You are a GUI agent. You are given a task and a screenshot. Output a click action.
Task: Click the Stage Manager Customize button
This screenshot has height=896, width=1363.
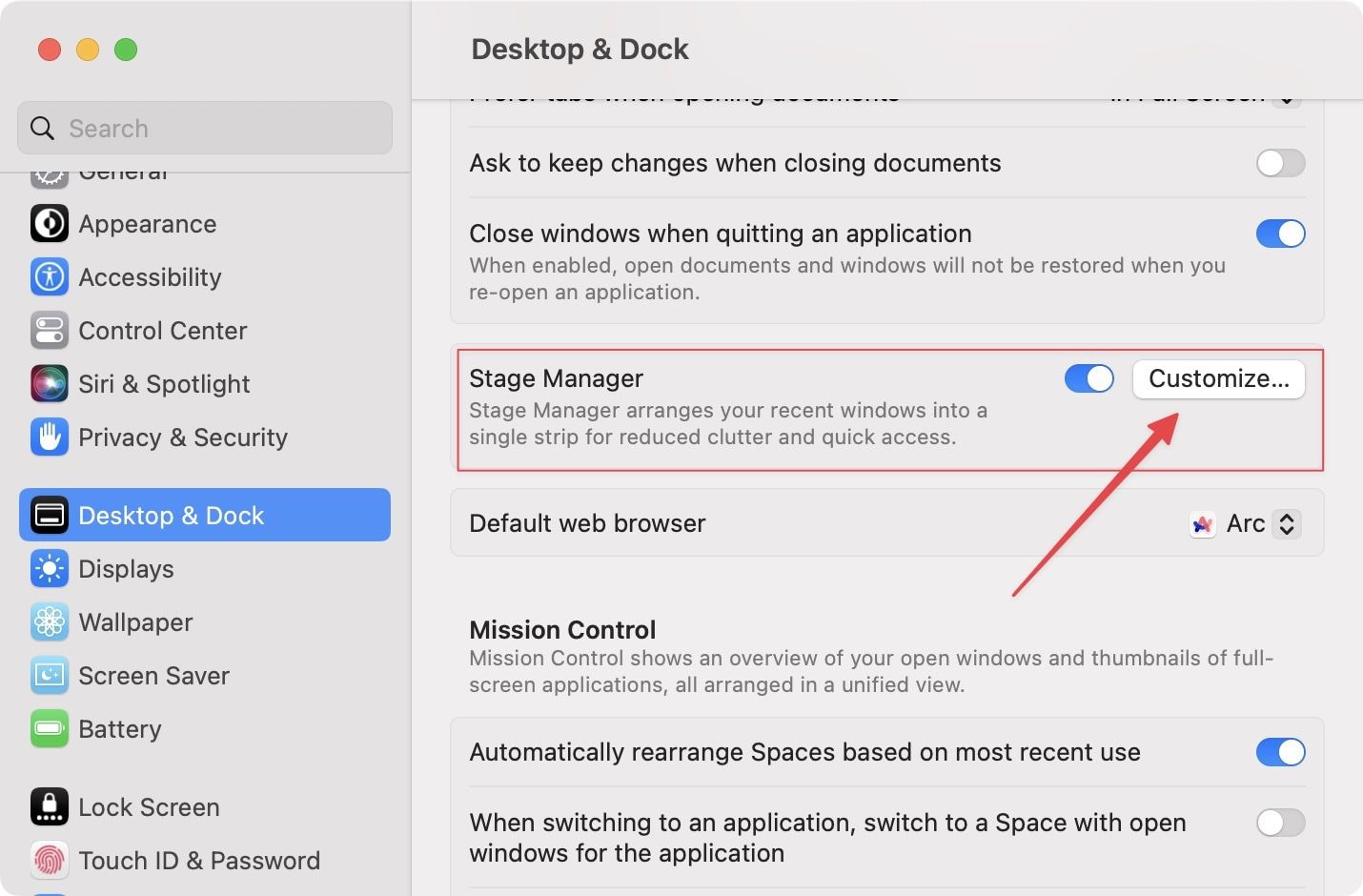(1218, 378)
